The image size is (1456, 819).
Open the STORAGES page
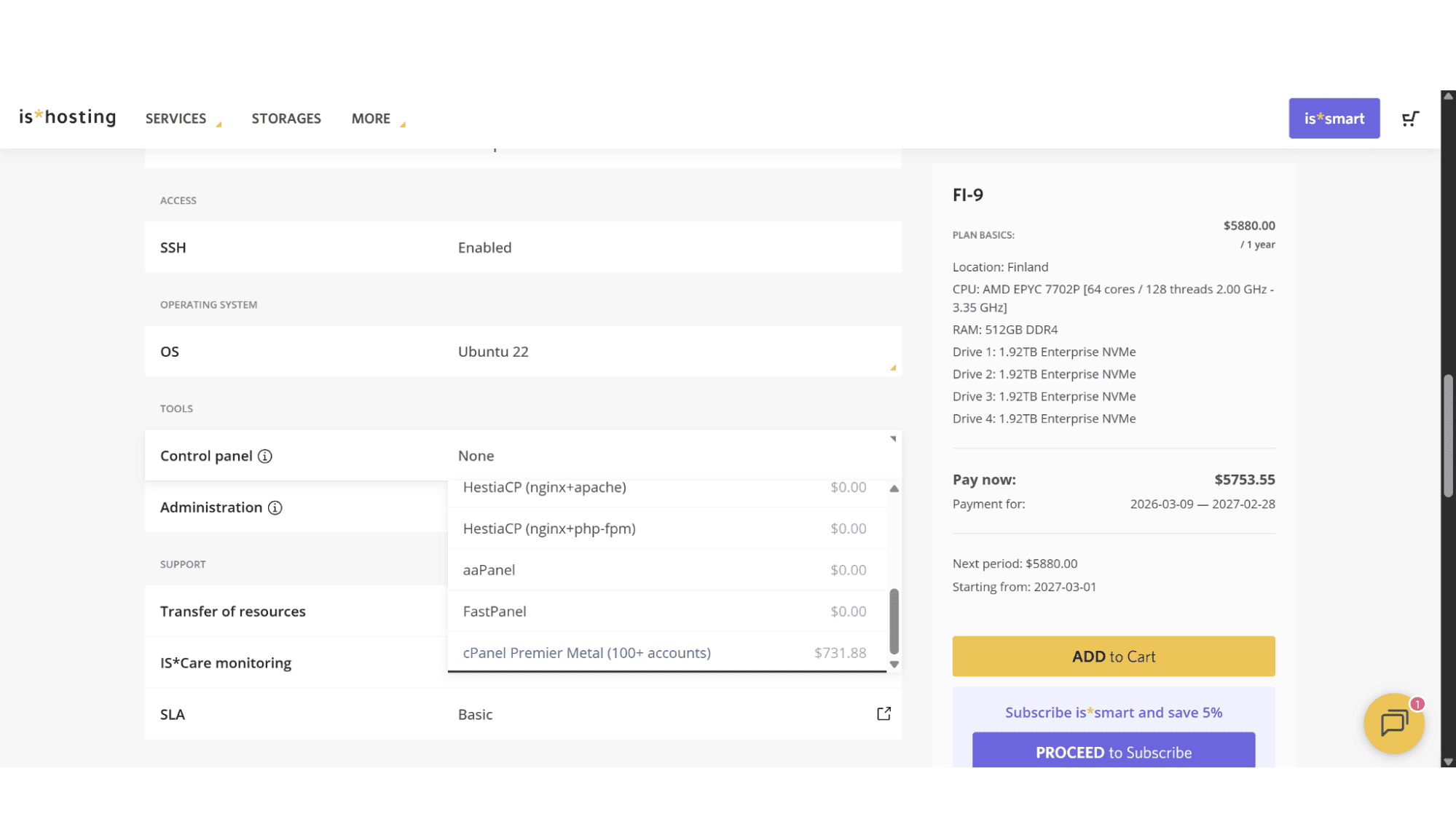pos(286,119)
